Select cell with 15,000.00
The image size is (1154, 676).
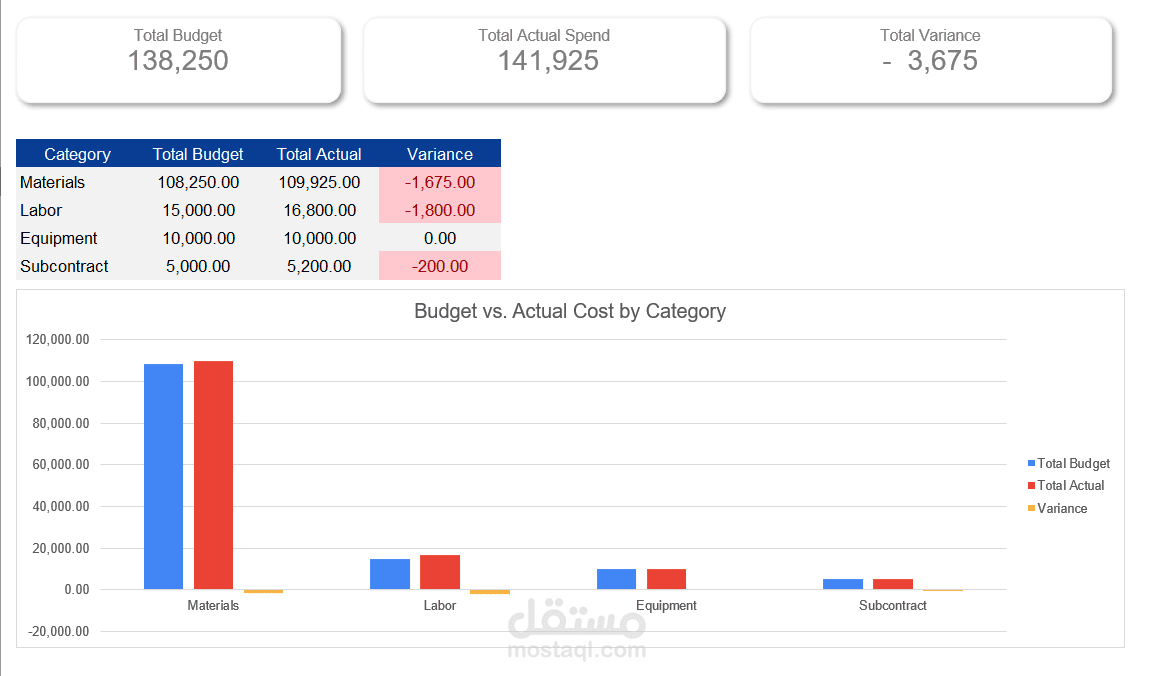pyautogui.click(x=198, y=210)
